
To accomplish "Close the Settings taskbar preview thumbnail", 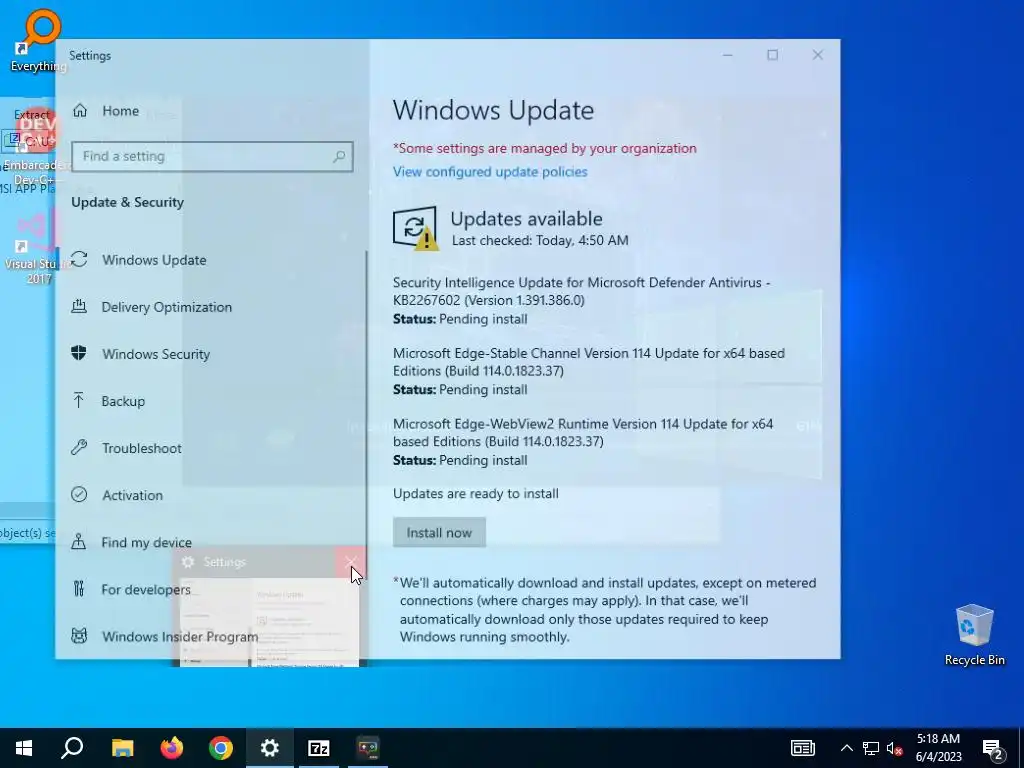I will [x=351, y=562].
